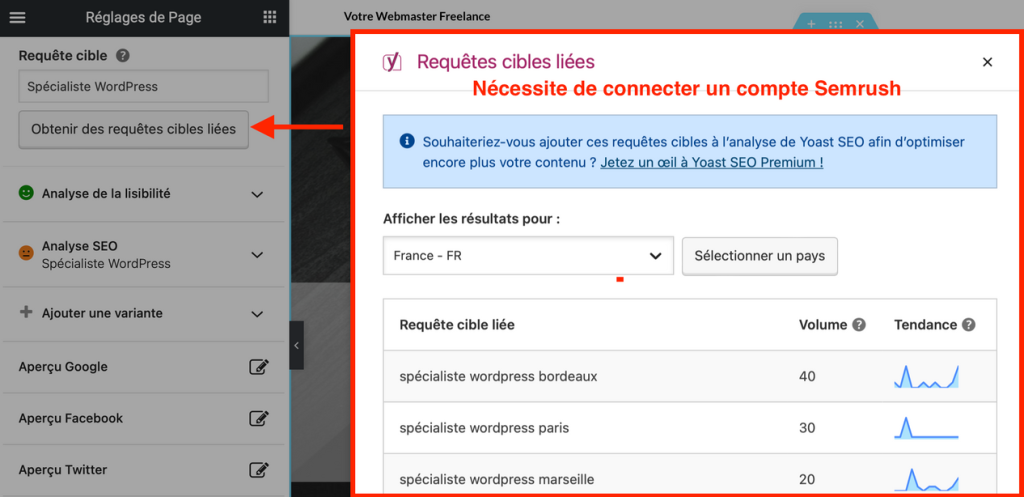Open the France - FR country dropdown

coord(528,256)
